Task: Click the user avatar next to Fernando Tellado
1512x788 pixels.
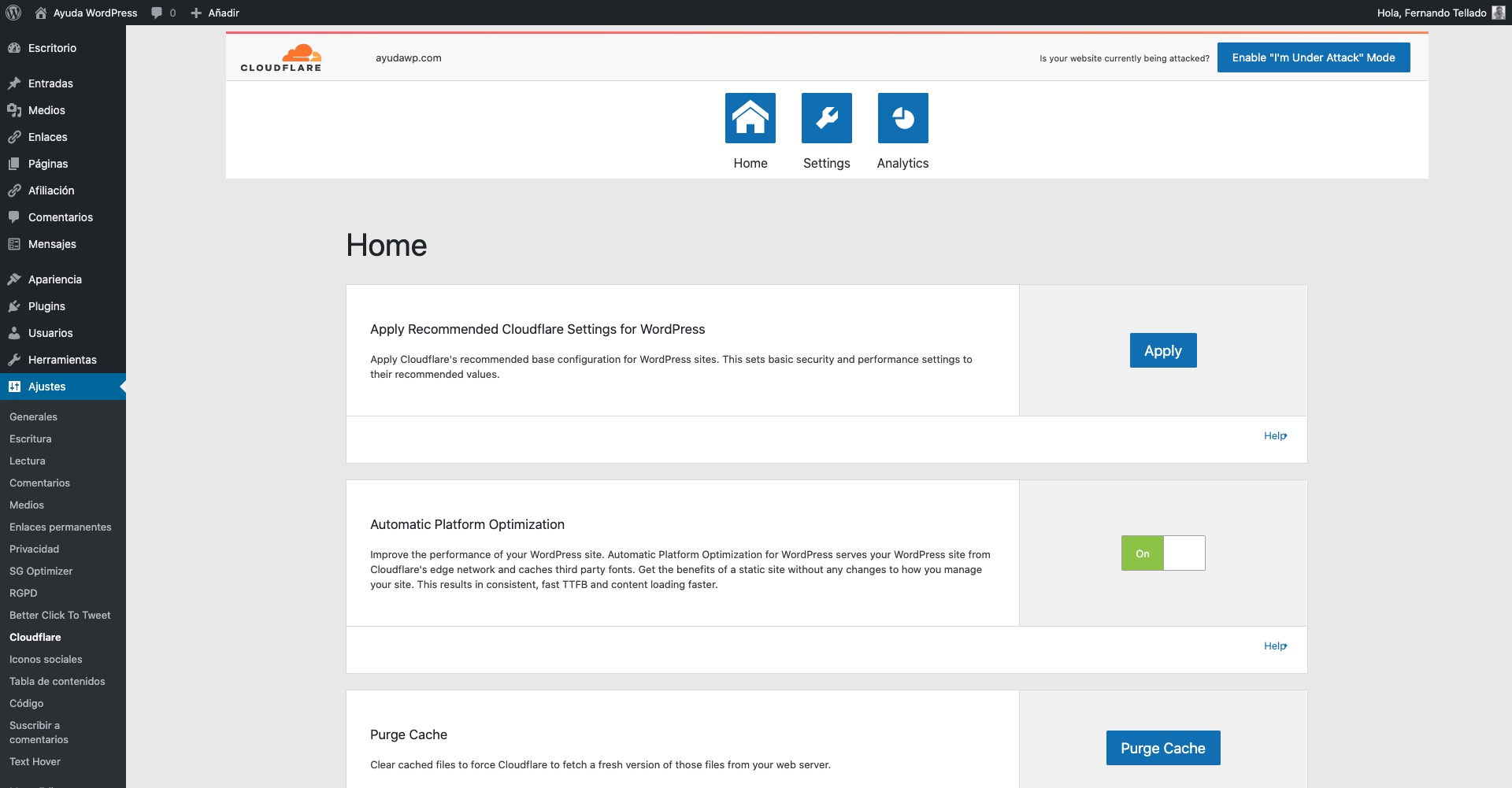Action: tap(1498, 13)
